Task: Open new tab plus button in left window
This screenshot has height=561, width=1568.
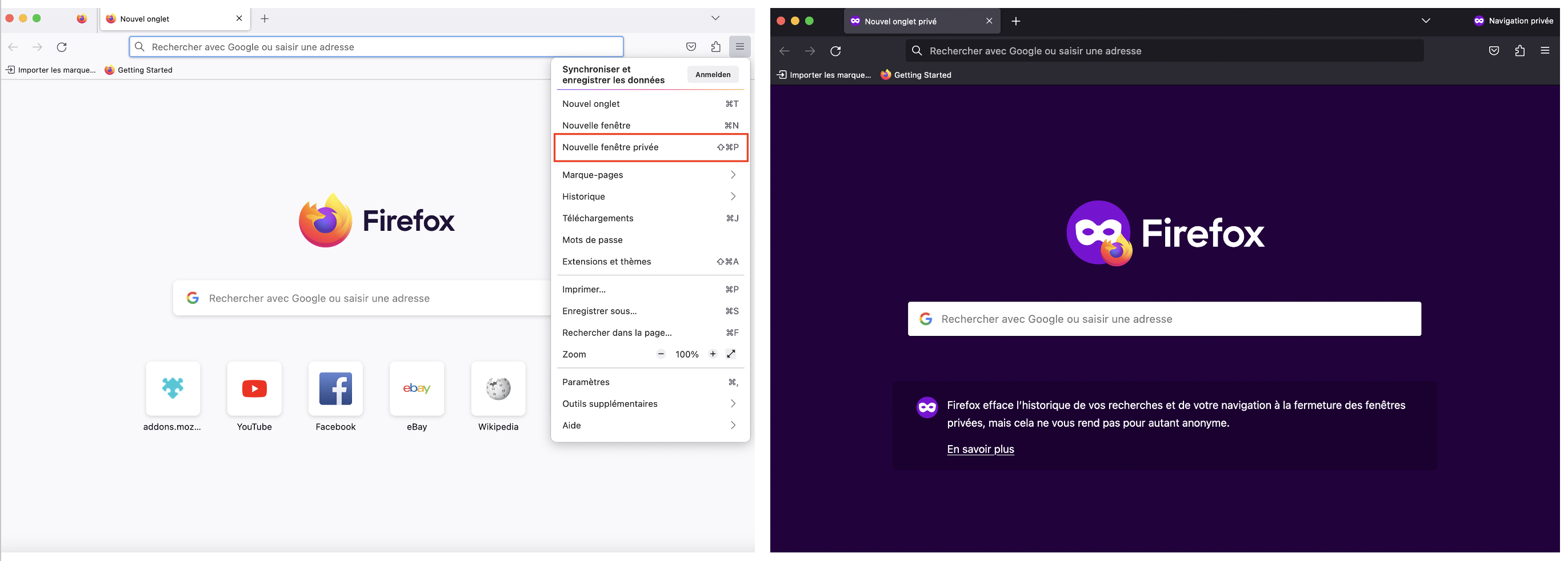Action: click(x=265, y=18)
